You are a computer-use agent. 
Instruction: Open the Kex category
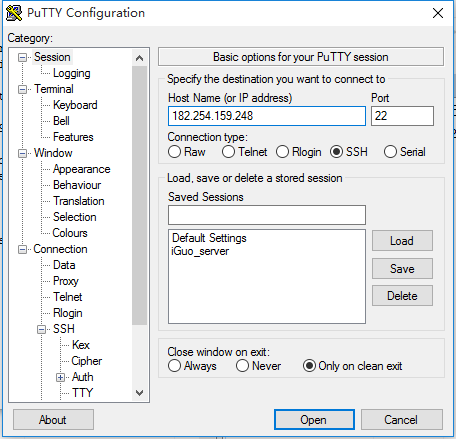tap(81, 345)
